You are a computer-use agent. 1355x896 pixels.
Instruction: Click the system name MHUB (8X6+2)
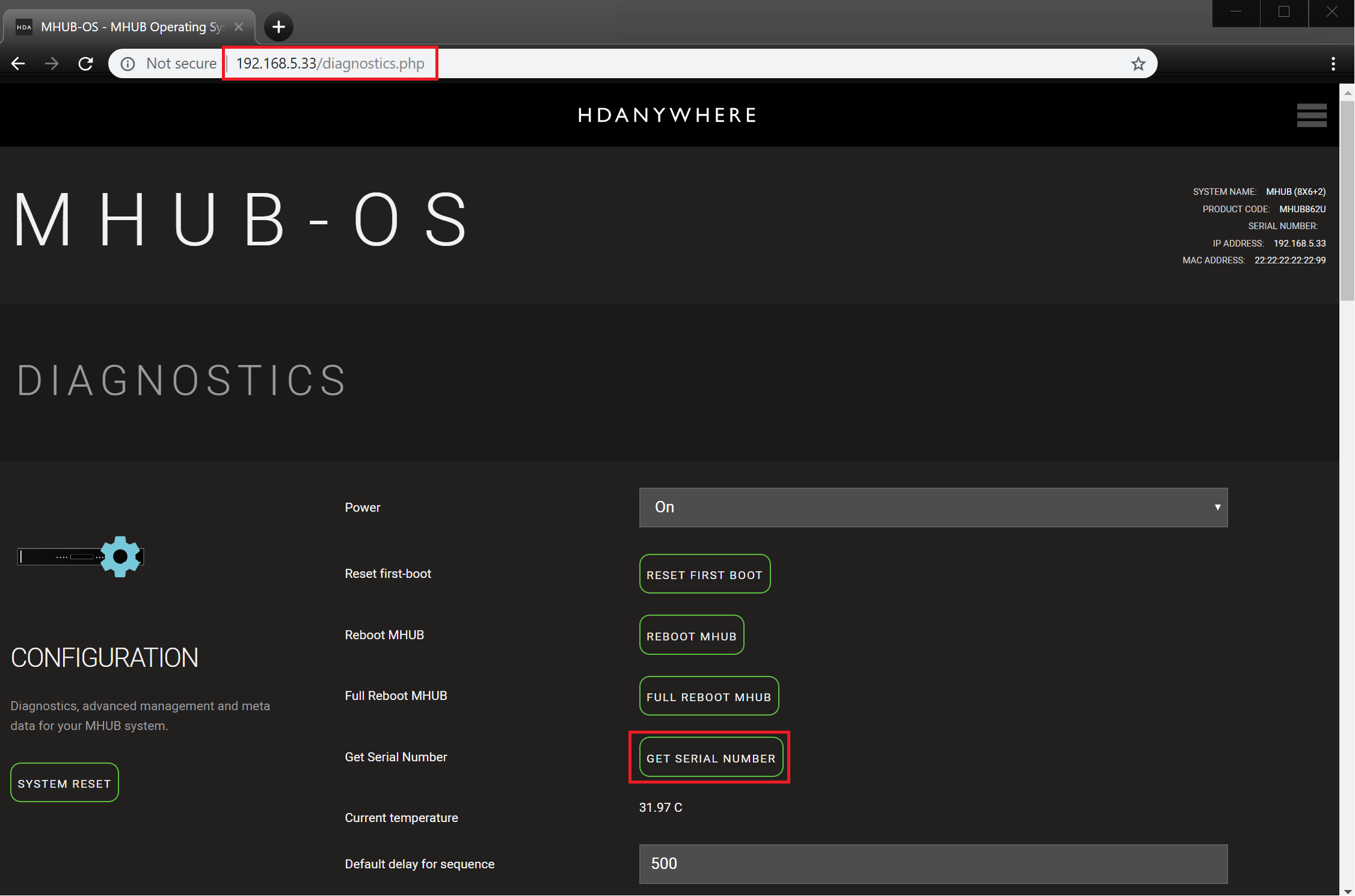pos(1295,192)
